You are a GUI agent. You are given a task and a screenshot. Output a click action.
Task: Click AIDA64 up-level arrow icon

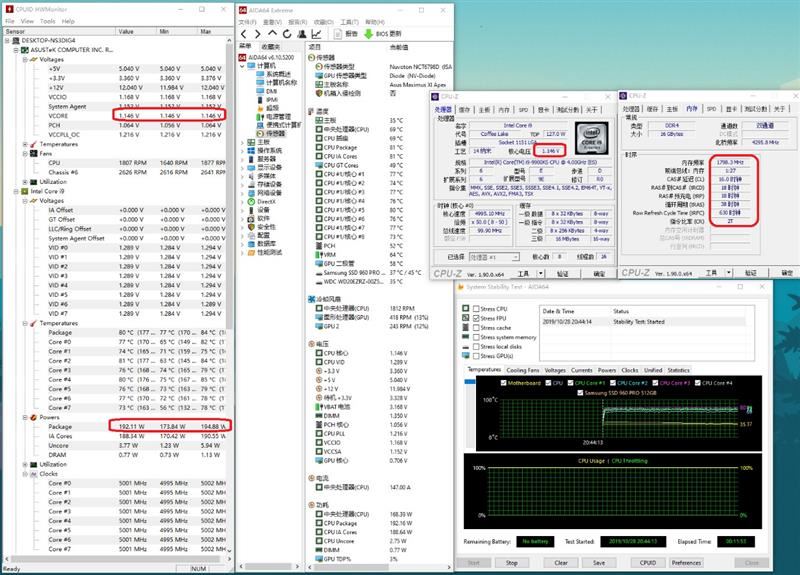272,34
